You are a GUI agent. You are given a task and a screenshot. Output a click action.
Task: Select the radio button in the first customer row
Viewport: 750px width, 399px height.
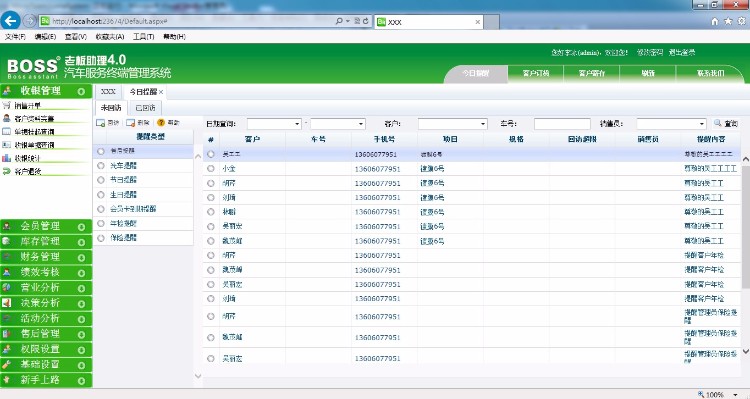[211, 154]
